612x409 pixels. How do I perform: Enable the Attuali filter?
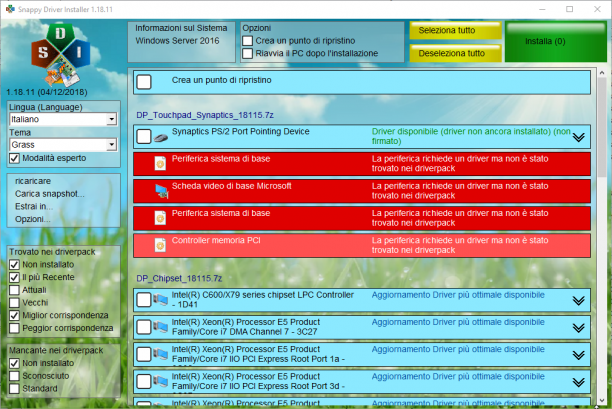point(14,290)
